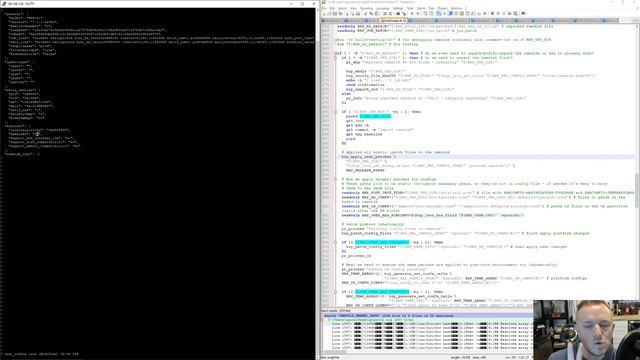The width and height of the screenshot is (640, 360).
Task: Click the Print toolbar icon
Action: point(358,13)
